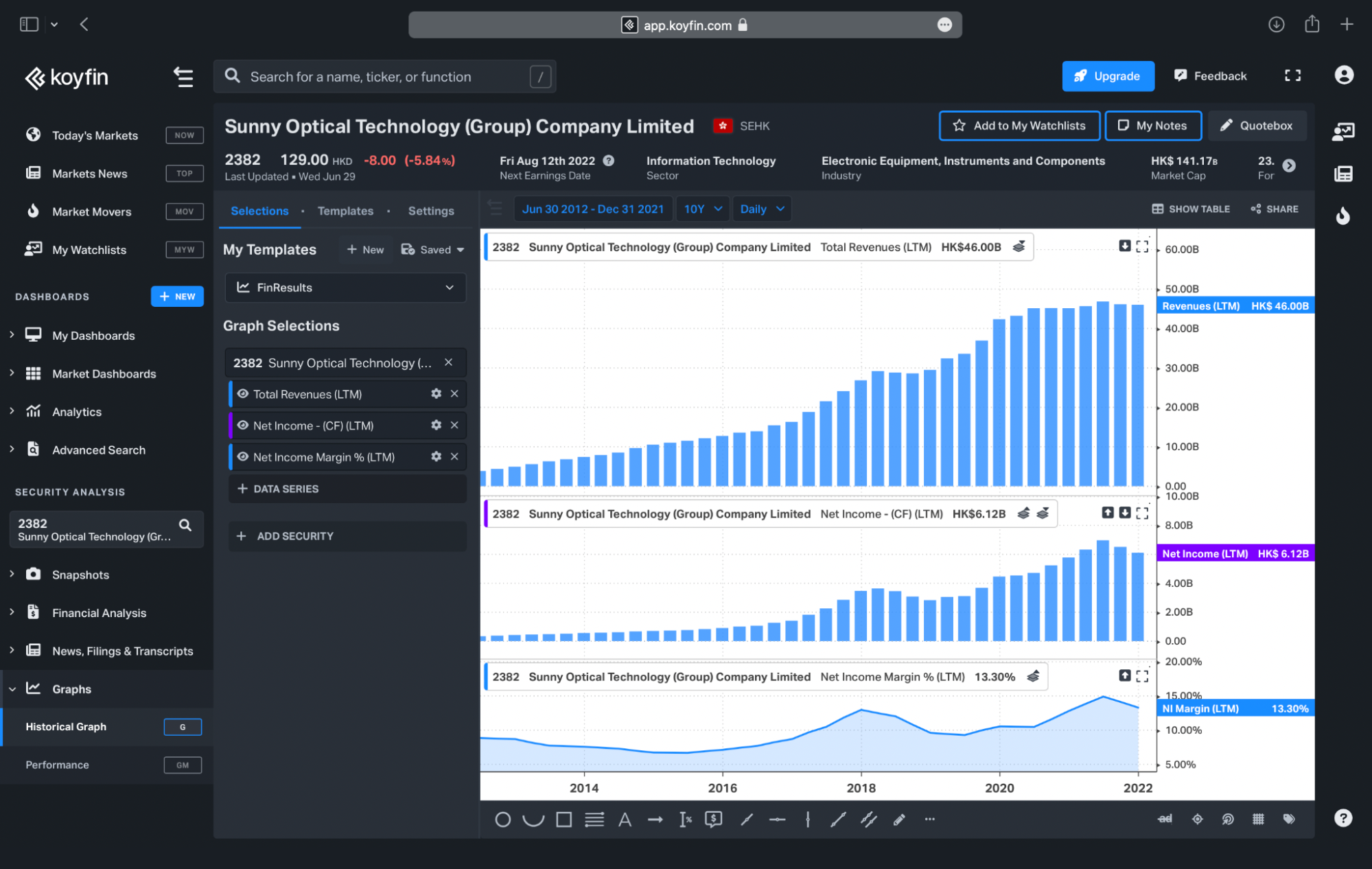
Task: Share the chart via SHARE button
Action: (1274, 209)
